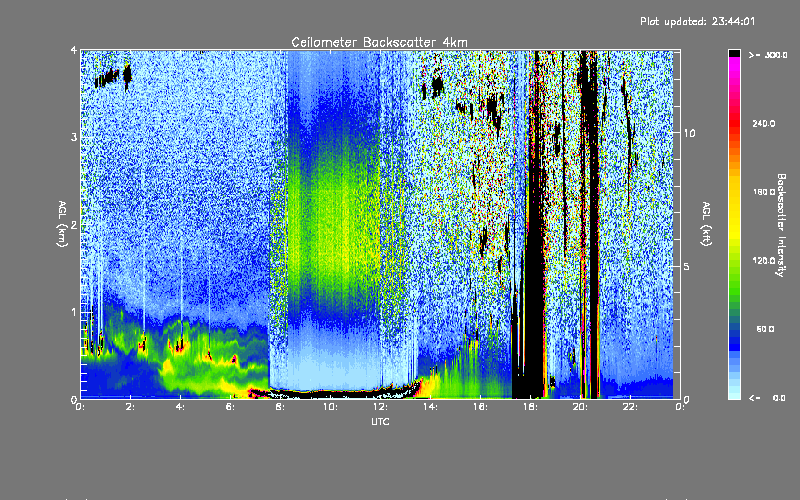800x500 pixels.
Task: Click the '4' tick on the AGL (km) axis
Action: (74, 50)
